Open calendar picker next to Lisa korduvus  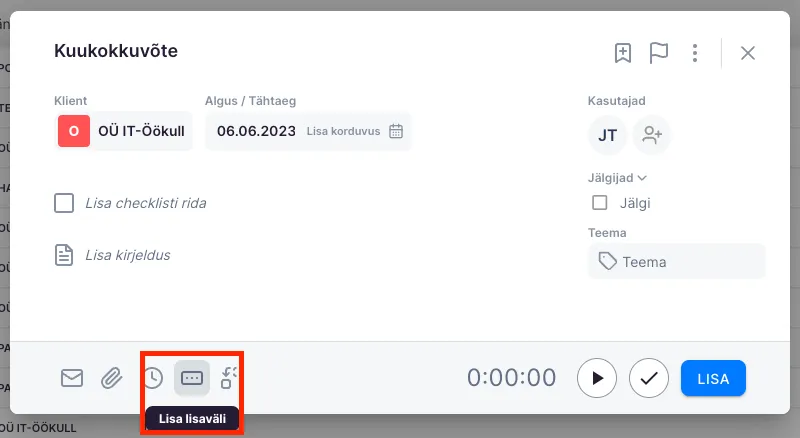[x=395, y=131]
